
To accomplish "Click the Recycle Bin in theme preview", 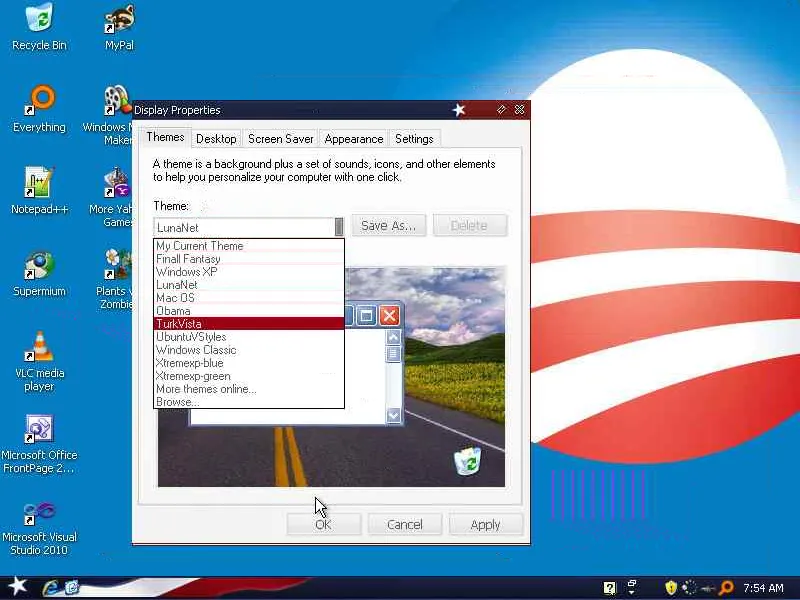I will (x=467, y=461).
